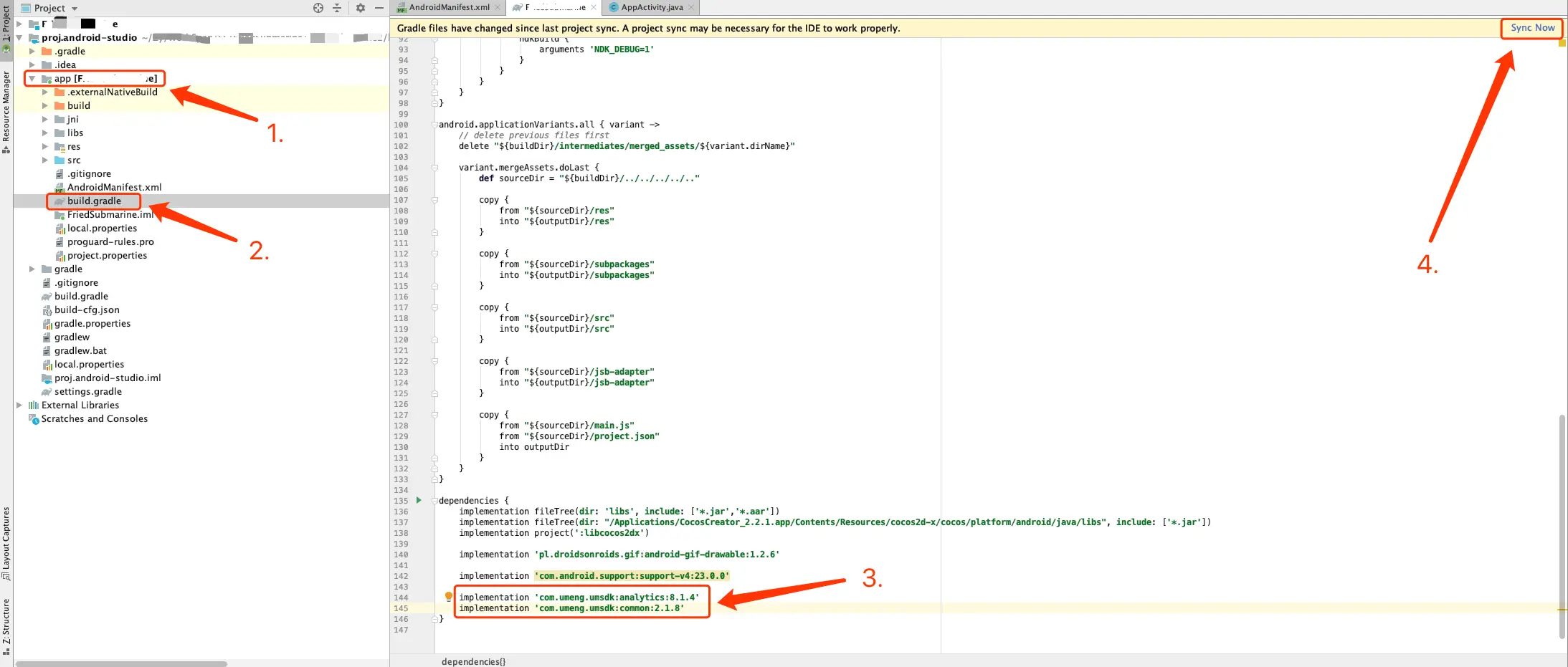1568x667 pixels.
Task: Expand the .idea folder
Action: [32, 64]
